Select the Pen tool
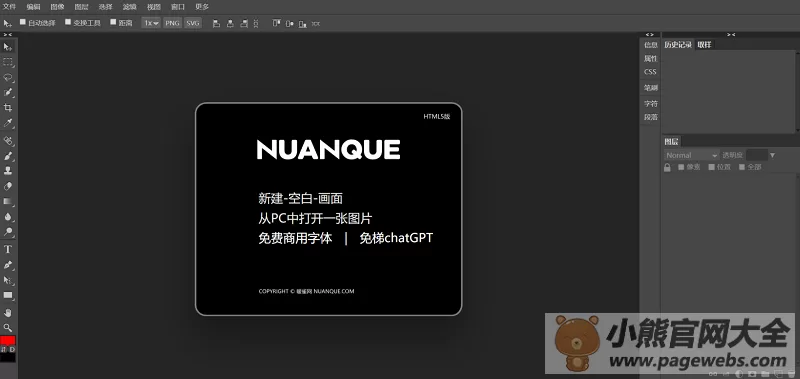The image size is (800, 379). point(8,265)
